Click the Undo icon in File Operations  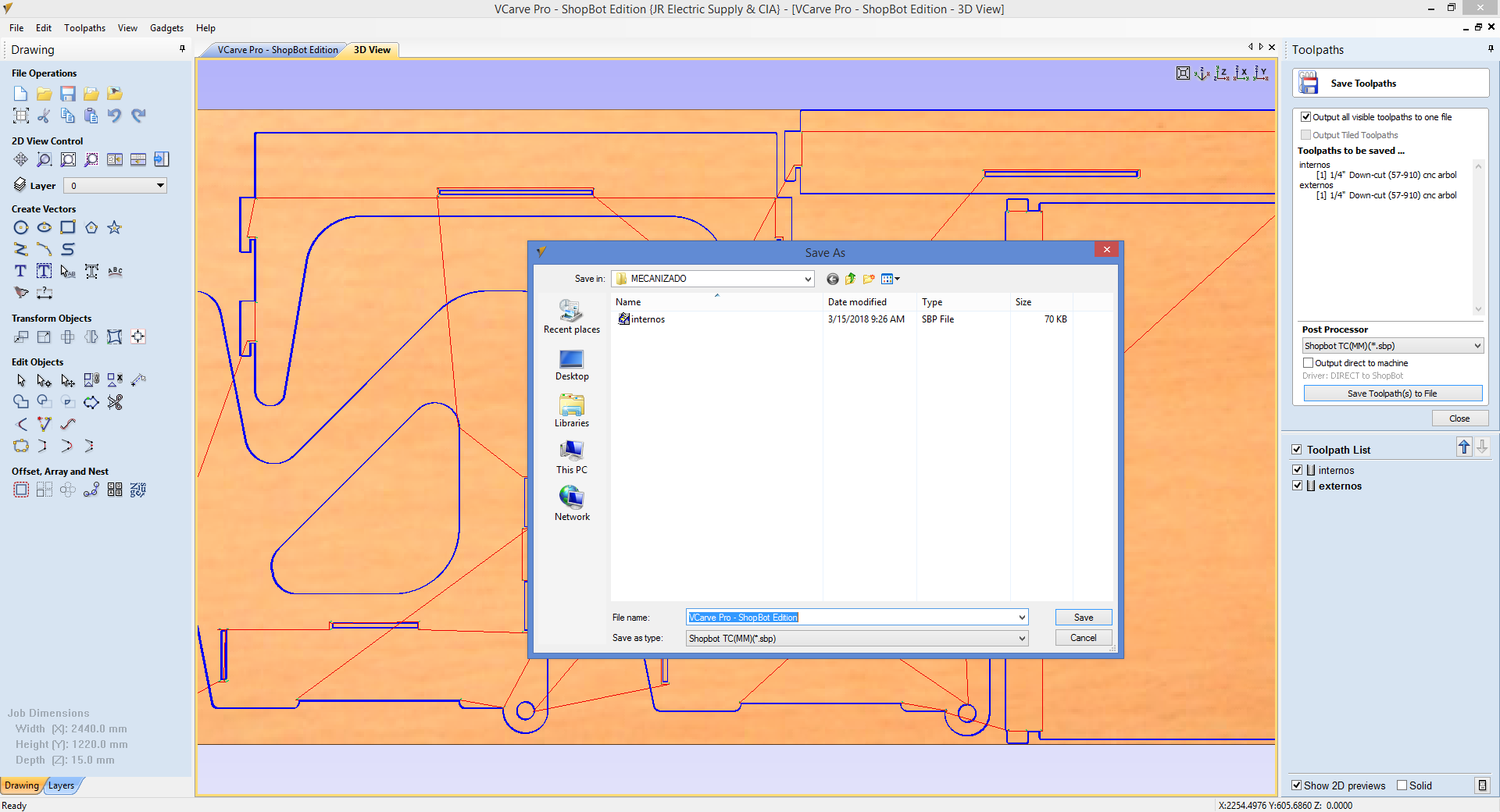click(x=115, y=116)
